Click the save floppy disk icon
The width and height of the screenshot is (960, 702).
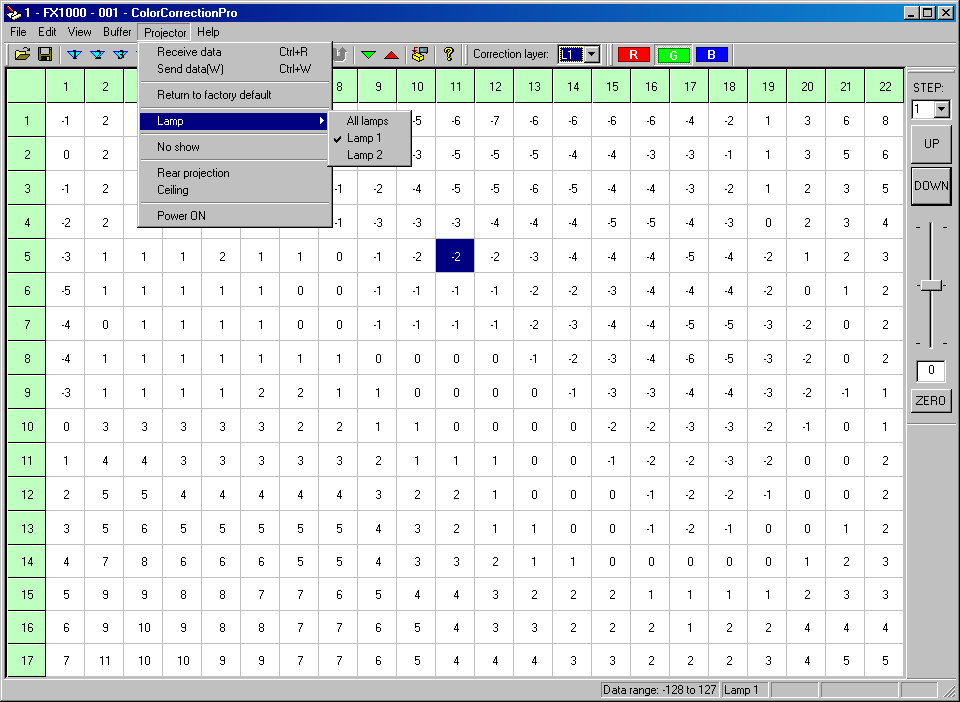(x=45, y=54)
